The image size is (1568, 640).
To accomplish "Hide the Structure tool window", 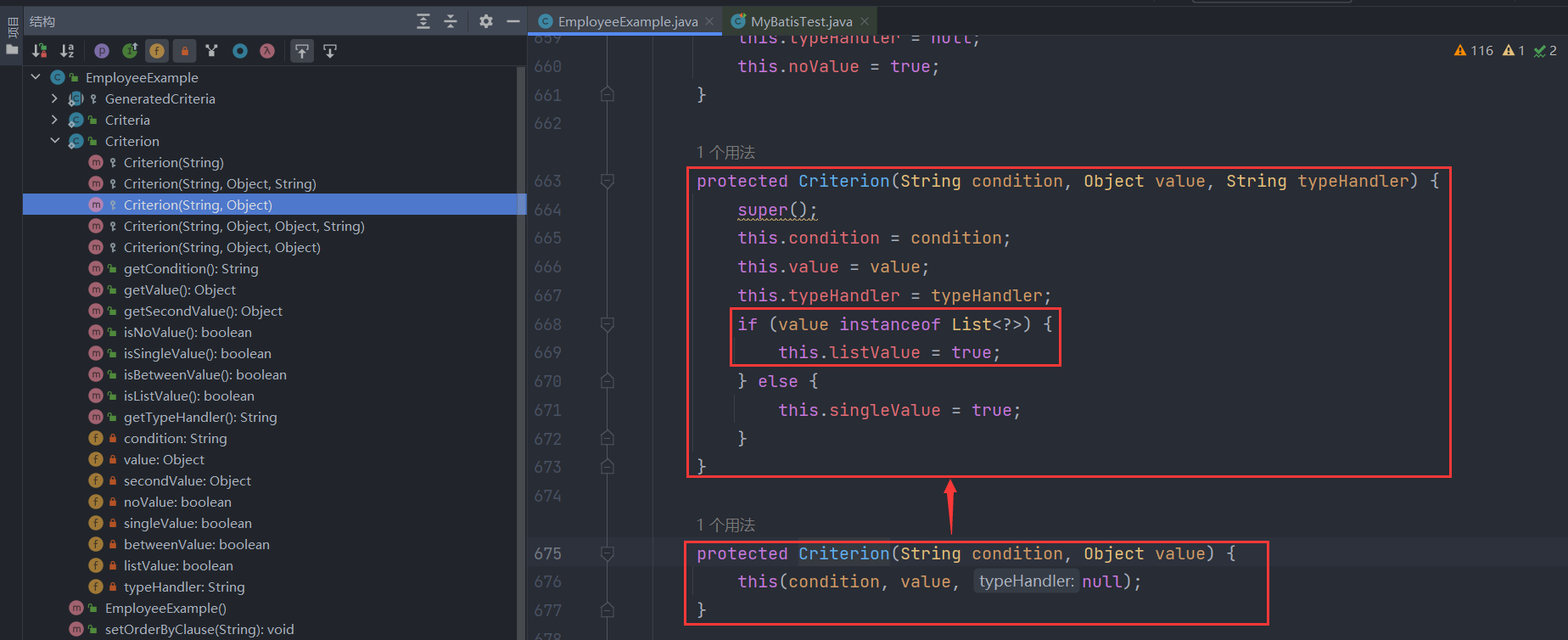I will point(512,21).
